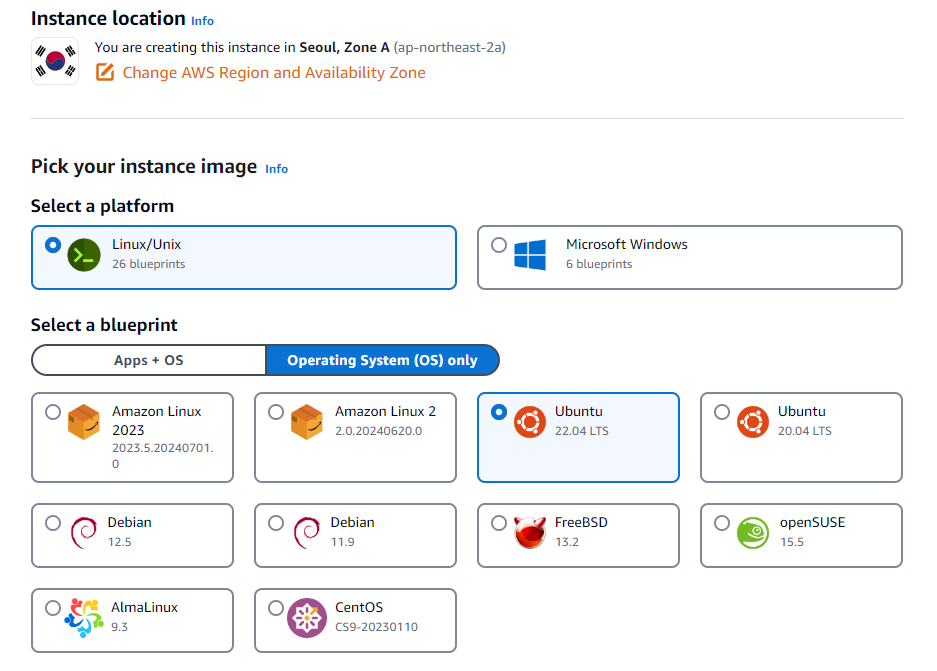Click the AlmaLinux logo icon
This screenshot has height=671, width=937.
point(84,618)
